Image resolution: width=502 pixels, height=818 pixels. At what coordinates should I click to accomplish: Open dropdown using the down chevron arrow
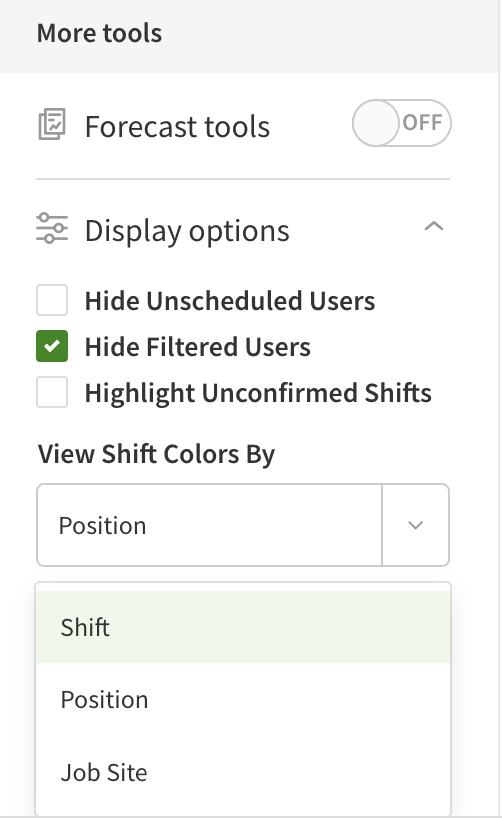(415, 525)
